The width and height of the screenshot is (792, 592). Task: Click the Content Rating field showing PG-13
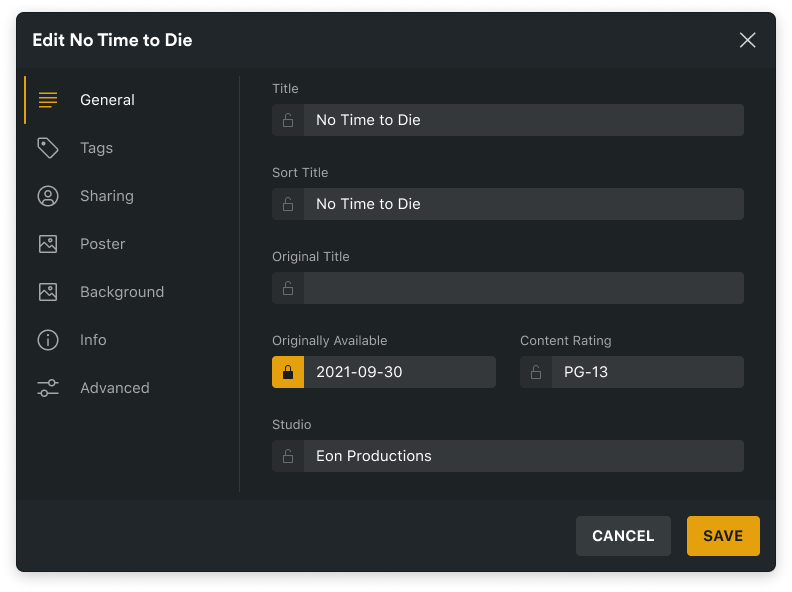click(648, 372)
